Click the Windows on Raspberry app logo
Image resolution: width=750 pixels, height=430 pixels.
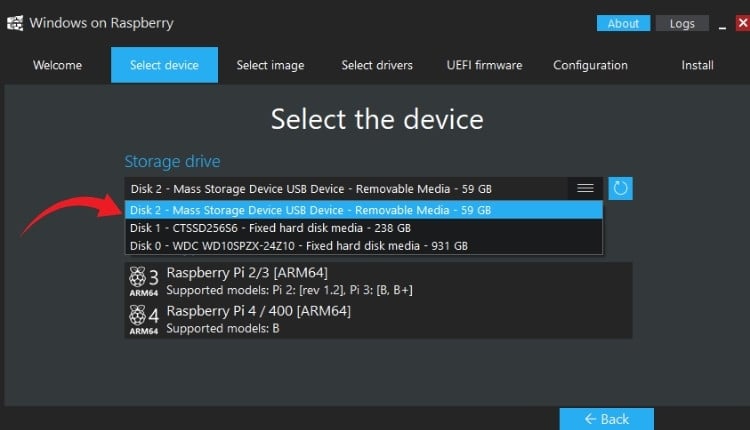15,23
